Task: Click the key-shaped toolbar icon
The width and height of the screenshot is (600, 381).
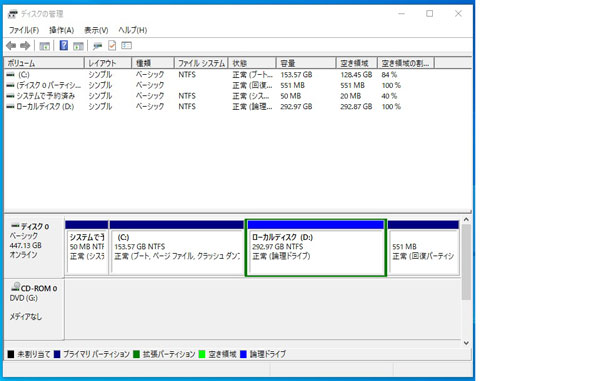Action: click(98, 46)
